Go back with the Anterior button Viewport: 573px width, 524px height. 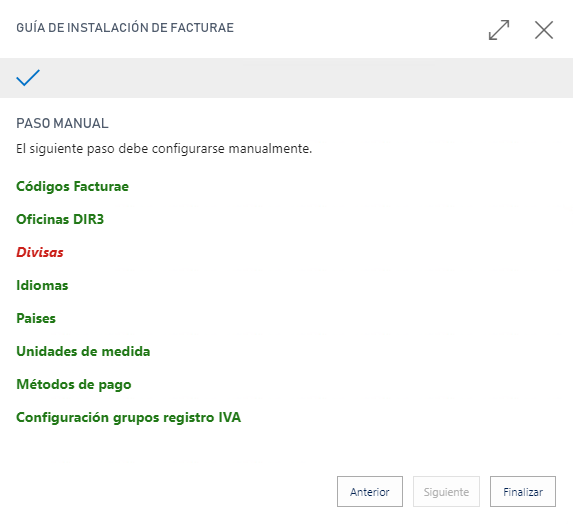pyautogui.click(x=370, y=491)
